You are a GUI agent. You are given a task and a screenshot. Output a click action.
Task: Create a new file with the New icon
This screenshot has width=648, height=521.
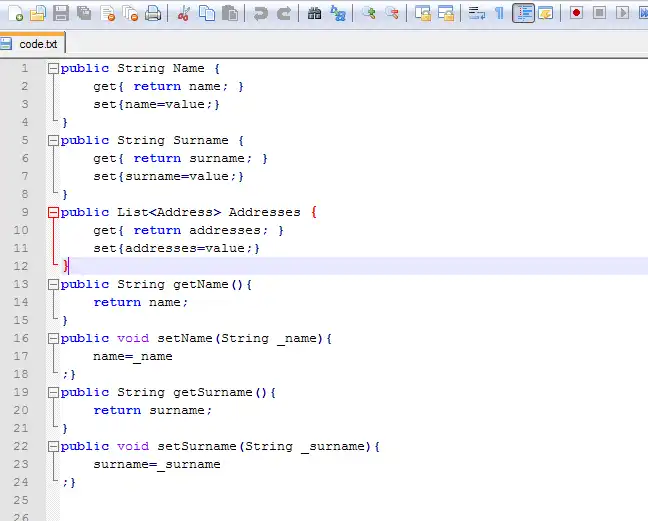click(15, 13)
